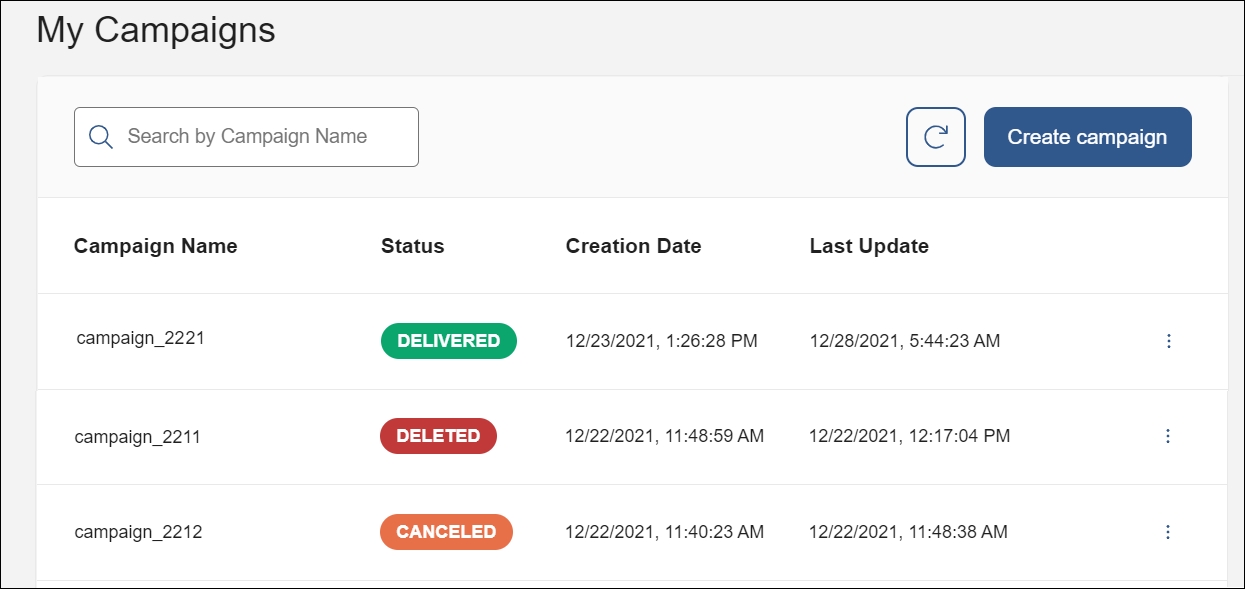This screenshot has height=589, width=1245.
Task: Open the three-dot menu for campaign_2221
Action: coord(1167,341)
